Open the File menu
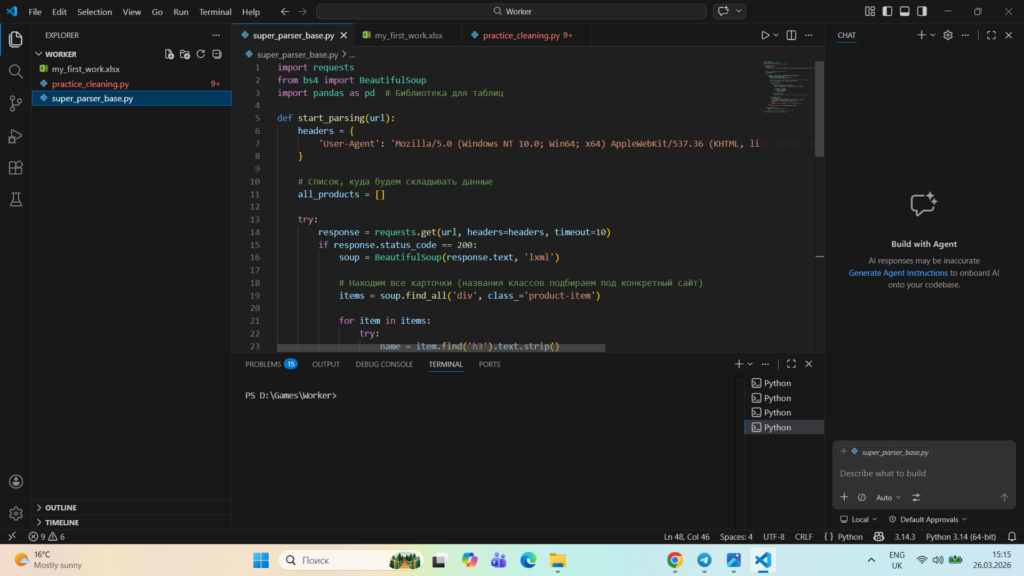The height and width of the screenshot is (576, 1024). pos(35,12)
